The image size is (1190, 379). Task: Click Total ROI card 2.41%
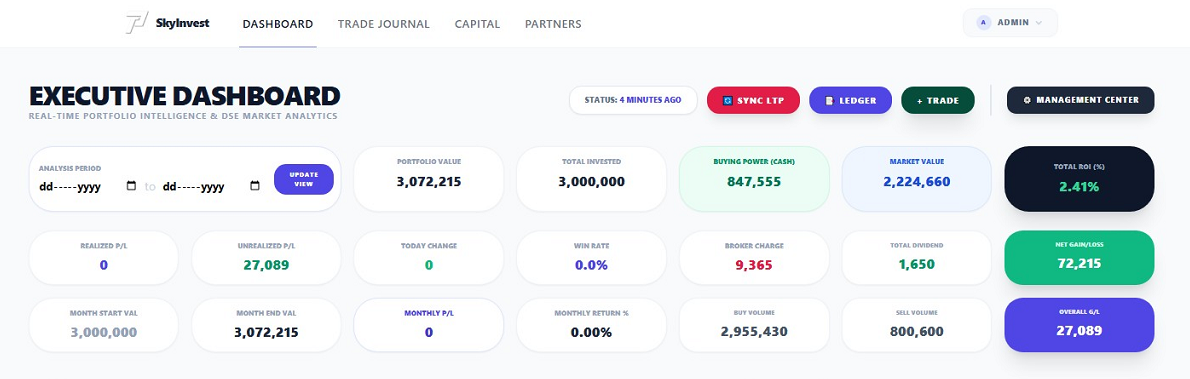[1079, 178]
